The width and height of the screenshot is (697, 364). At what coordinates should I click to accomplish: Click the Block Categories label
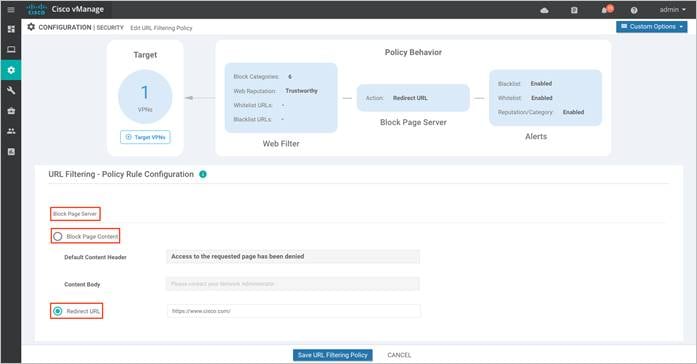[256, 76]
